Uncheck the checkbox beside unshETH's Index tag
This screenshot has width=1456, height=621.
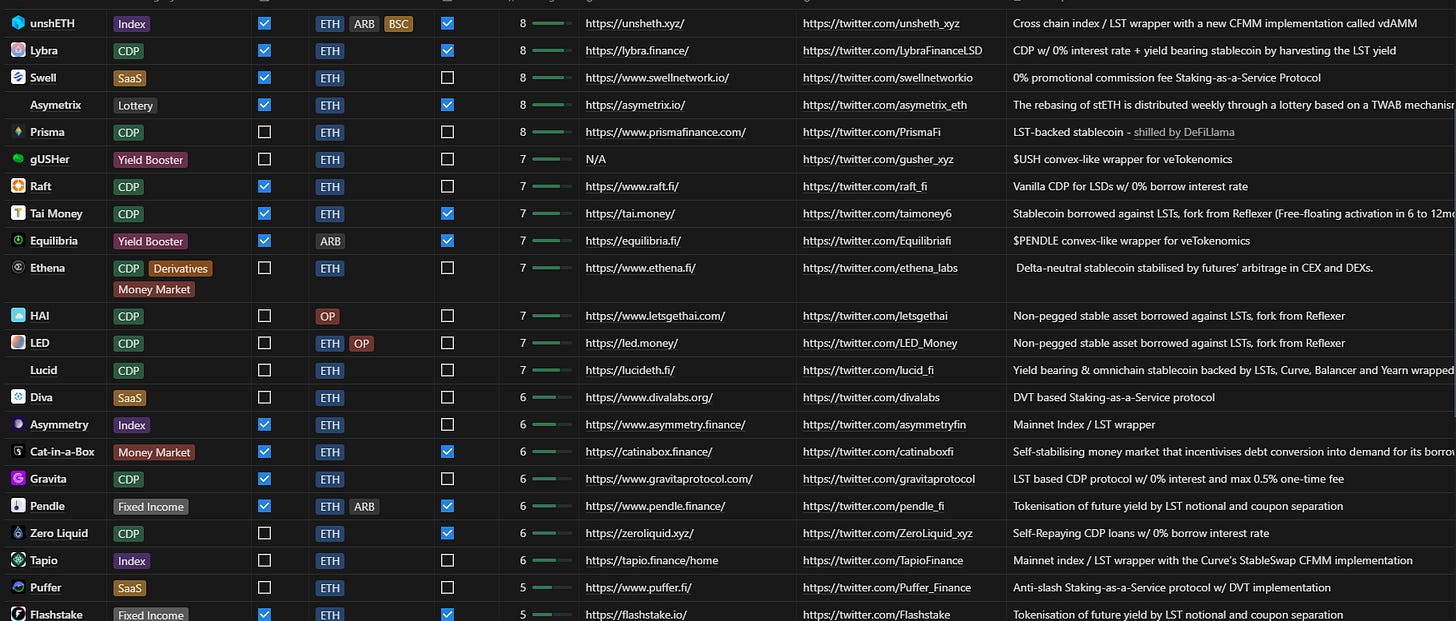264,23
